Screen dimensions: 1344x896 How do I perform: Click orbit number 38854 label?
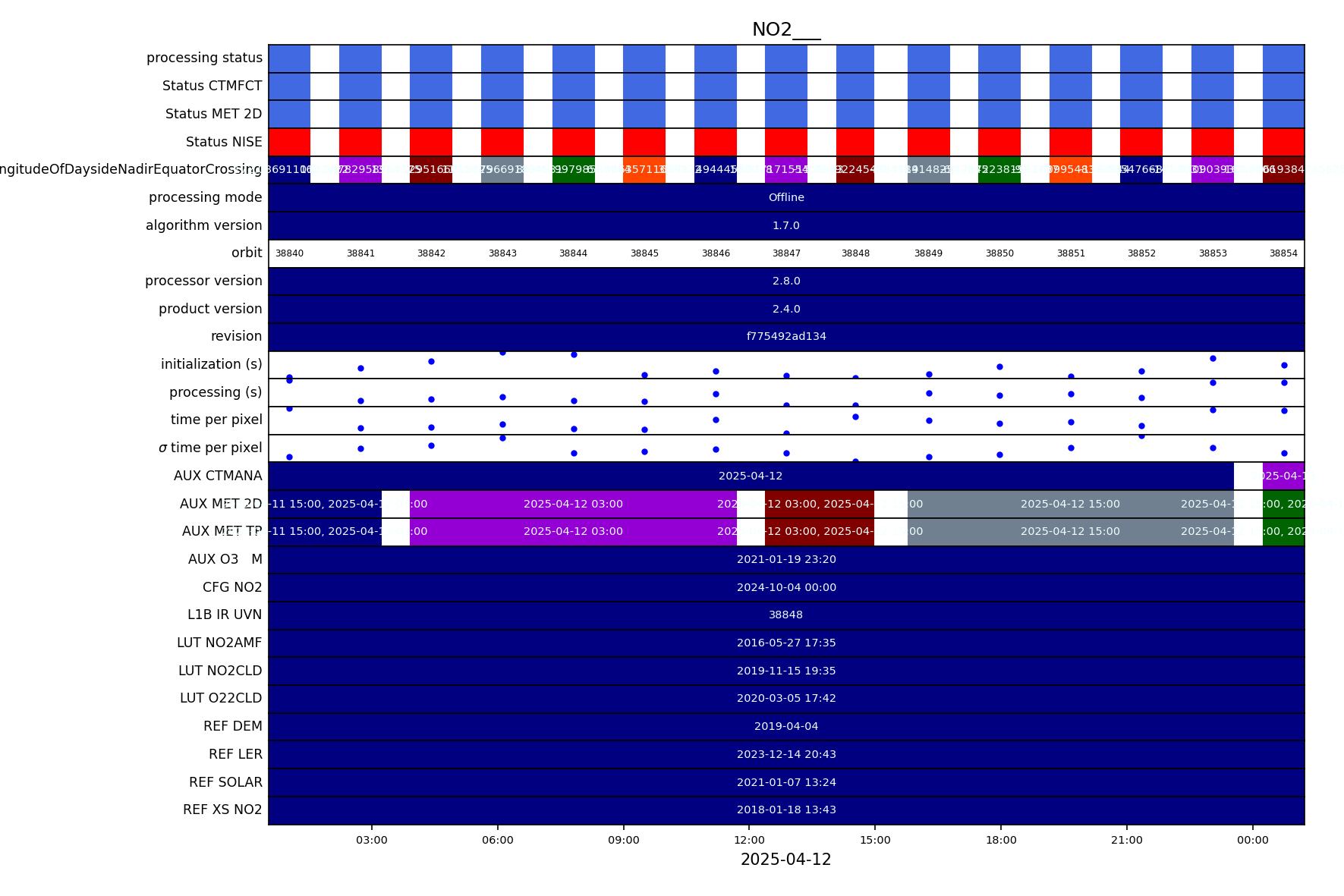point(1283,253)
